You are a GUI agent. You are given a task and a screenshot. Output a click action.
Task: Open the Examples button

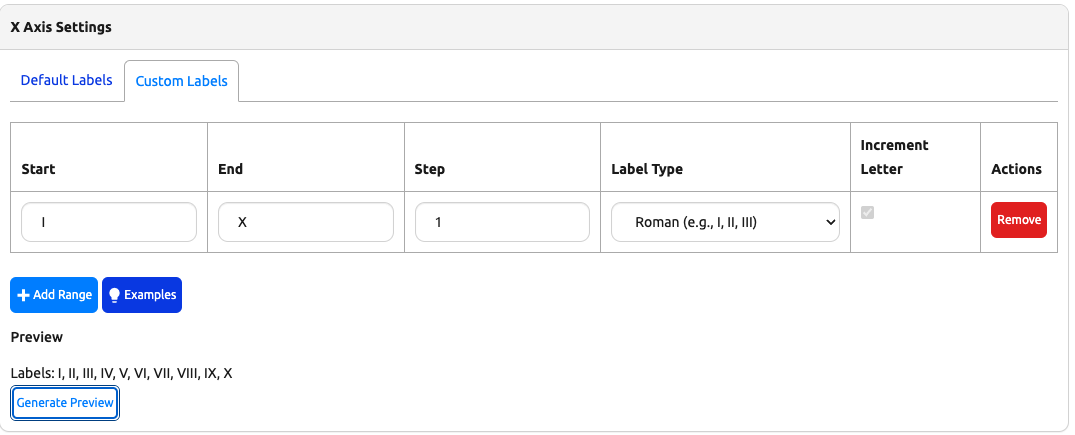142,295
